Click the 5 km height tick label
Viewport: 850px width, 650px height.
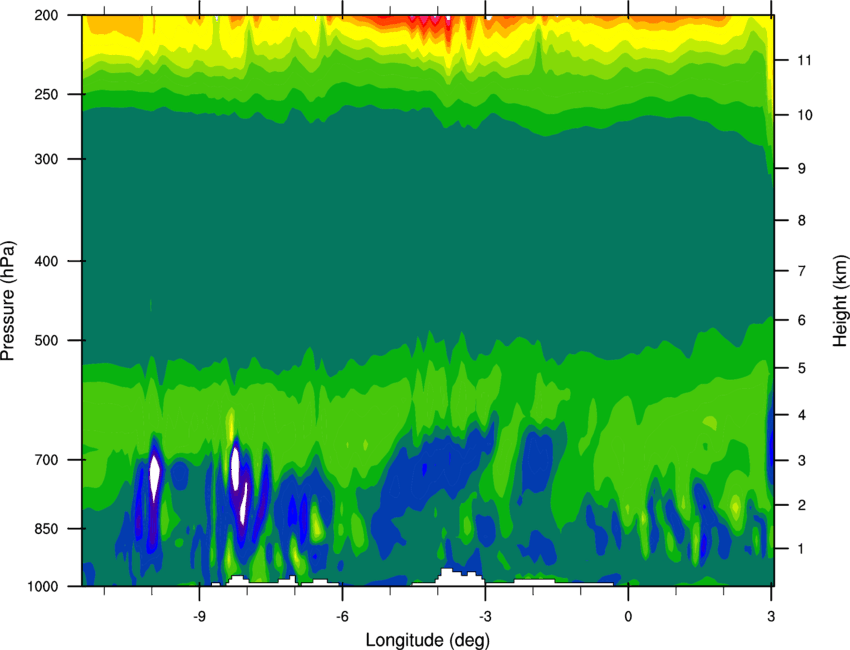coord(802,368)
